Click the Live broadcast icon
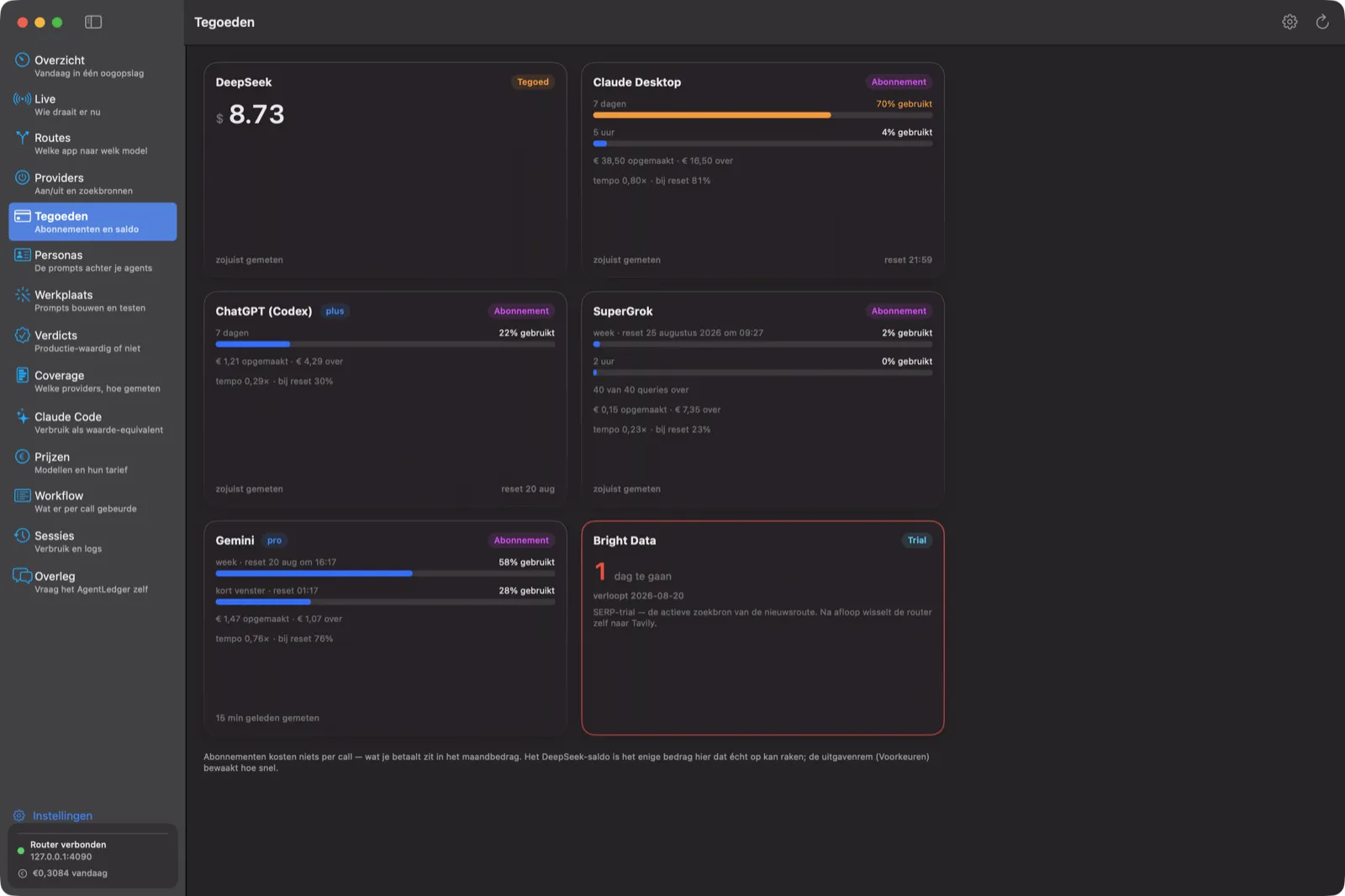The width and height of the screenshot is (1345, 896). click(x=23, y=98)
